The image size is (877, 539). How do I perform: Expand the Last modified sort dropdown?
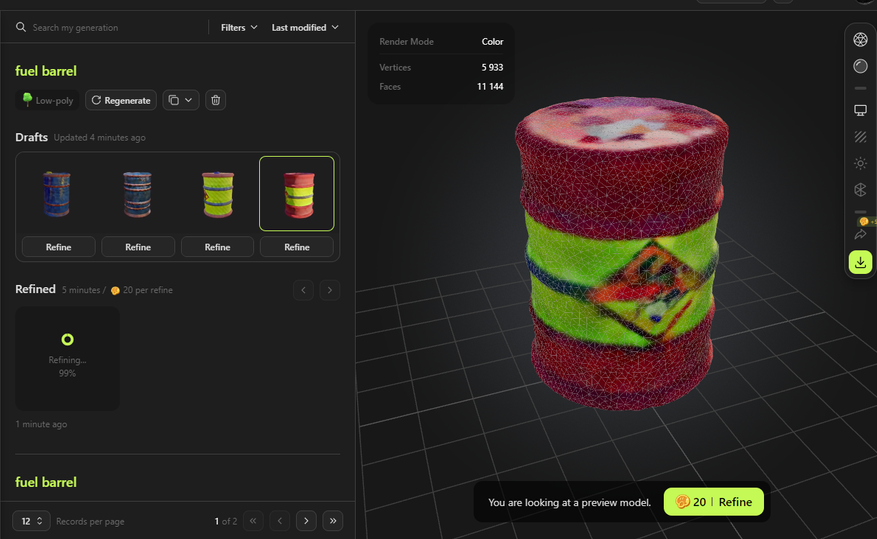click(305, 28)
